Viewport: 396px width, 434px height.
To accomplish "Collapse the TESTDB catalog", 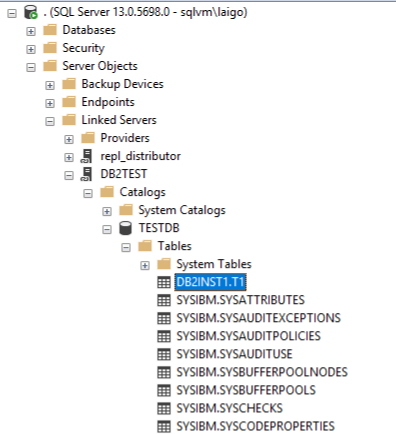I will tap(107, 229).
